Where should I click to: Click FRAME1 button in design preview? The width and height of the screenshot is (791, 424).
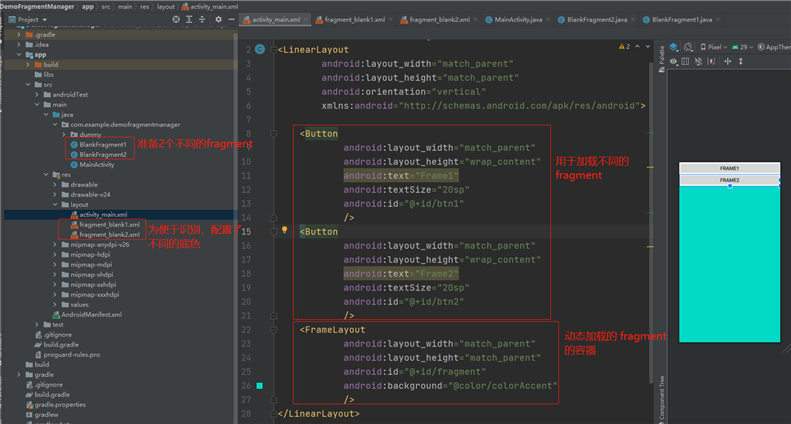tap(729, 168)
